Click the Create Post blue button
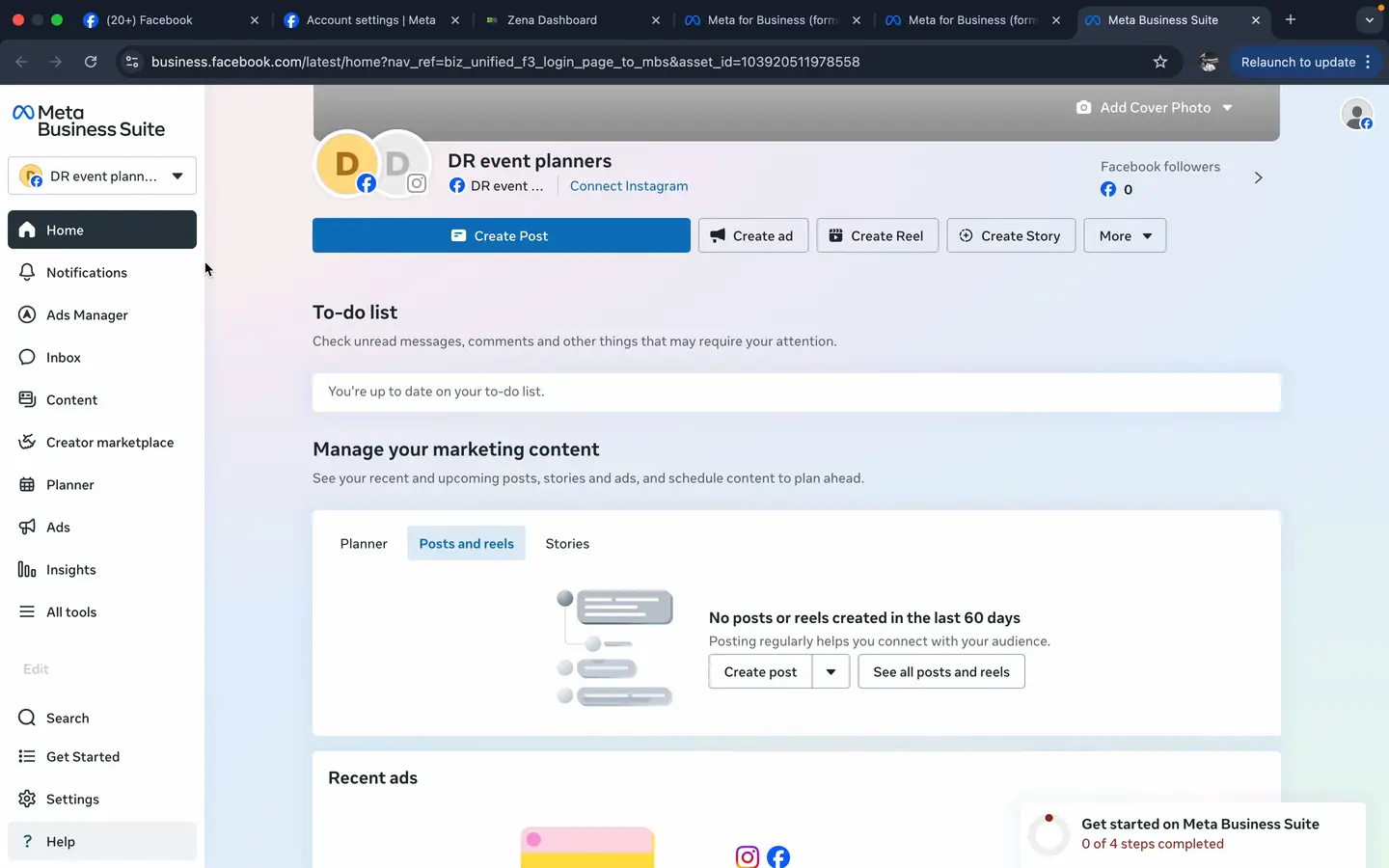Screen dimensions: 1389x868 pos(502,235)
